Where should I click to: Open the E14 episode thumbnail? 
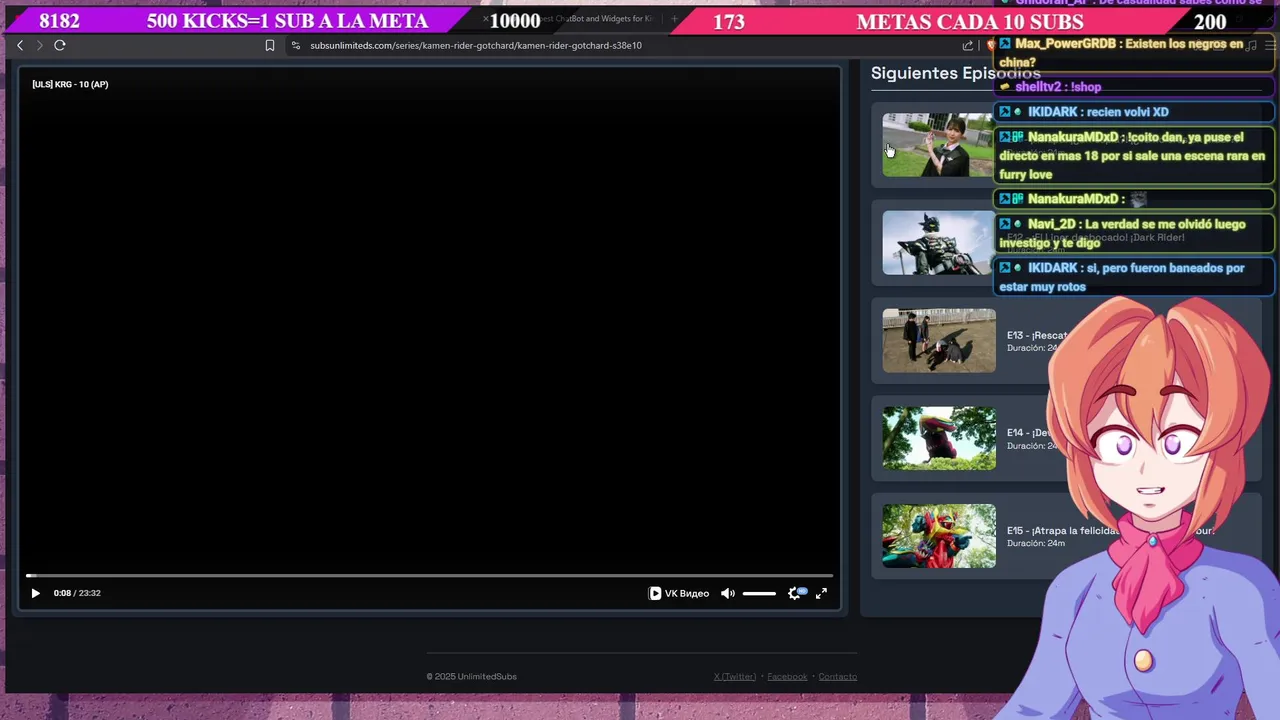[x=939, y=438]
